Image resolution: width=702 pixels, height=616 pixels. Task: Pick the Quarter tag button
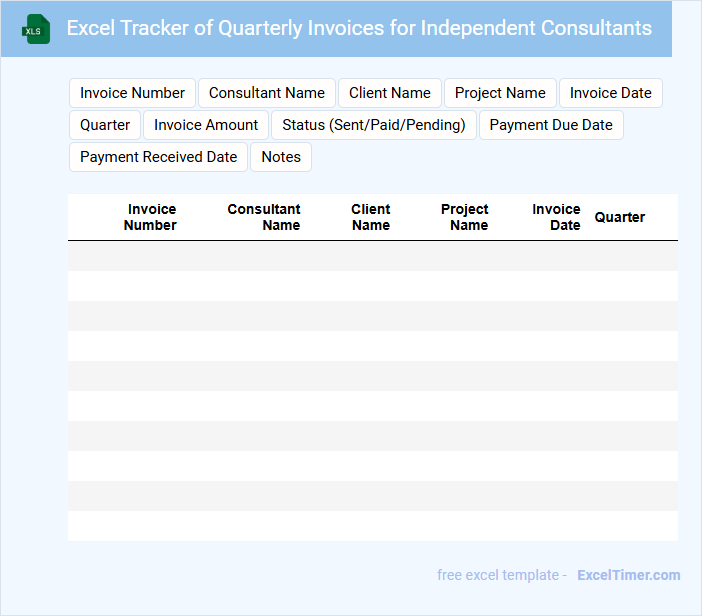pos(105,125)
